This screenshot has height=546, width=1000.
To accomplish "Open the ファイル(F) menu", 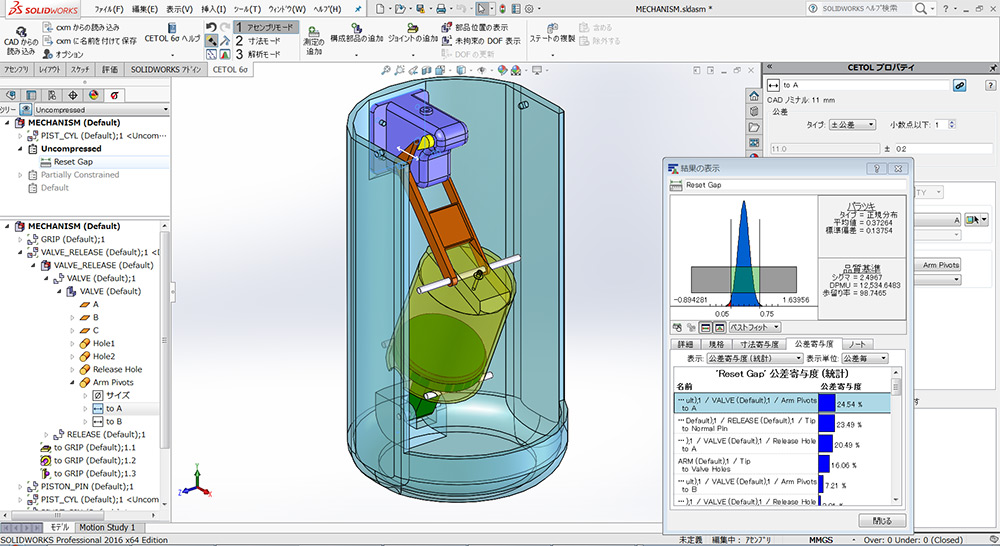I will [x=109, y=9].
